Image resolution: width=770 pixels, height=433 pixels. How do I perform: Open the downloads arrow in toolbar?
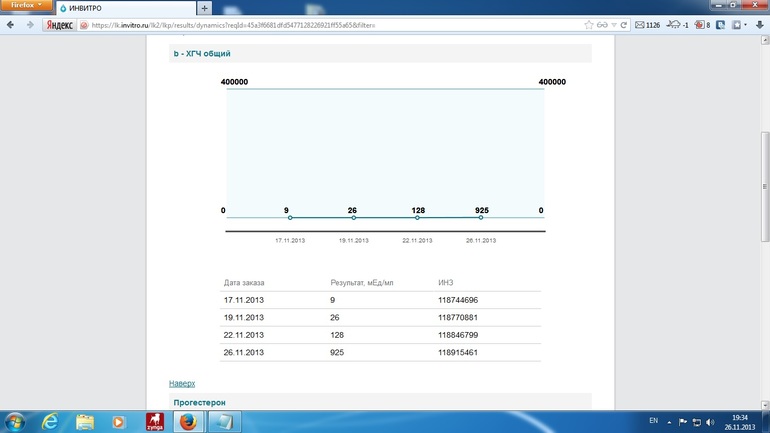tap(760, 25)
